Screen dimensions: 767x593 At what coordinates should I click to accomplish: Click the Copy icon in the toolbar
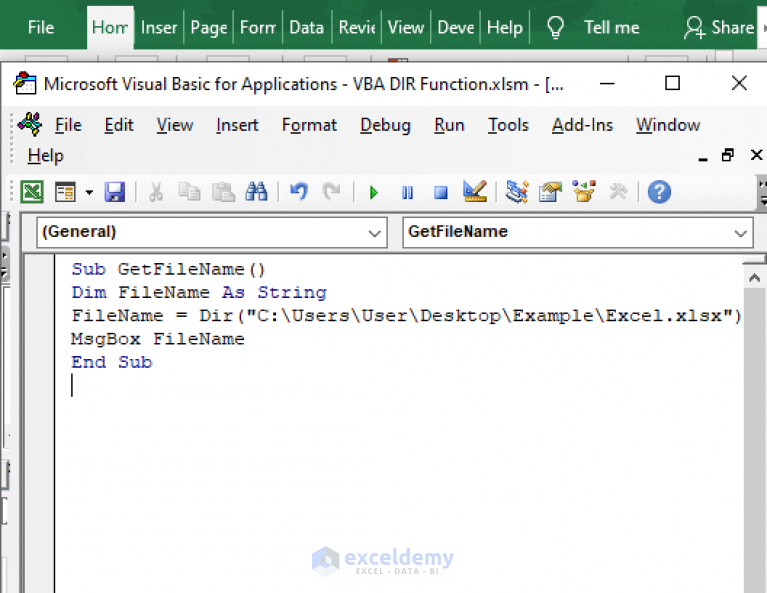coord(189,192)
